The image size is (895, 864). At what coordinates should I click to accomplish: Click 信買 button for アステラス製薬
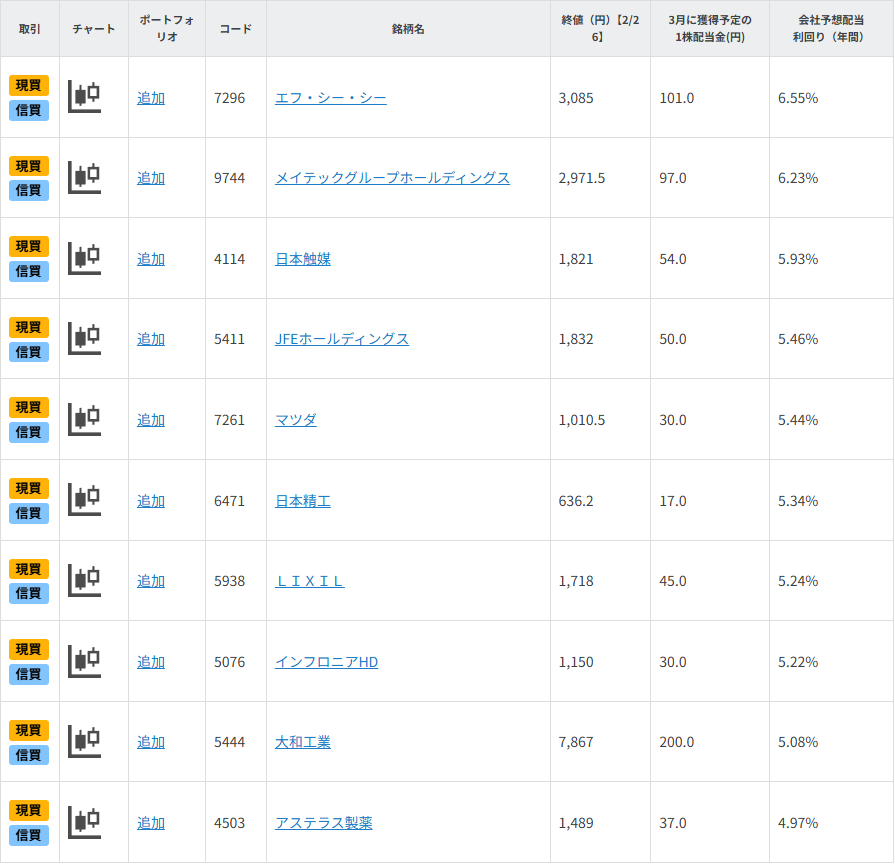(29, 835)
